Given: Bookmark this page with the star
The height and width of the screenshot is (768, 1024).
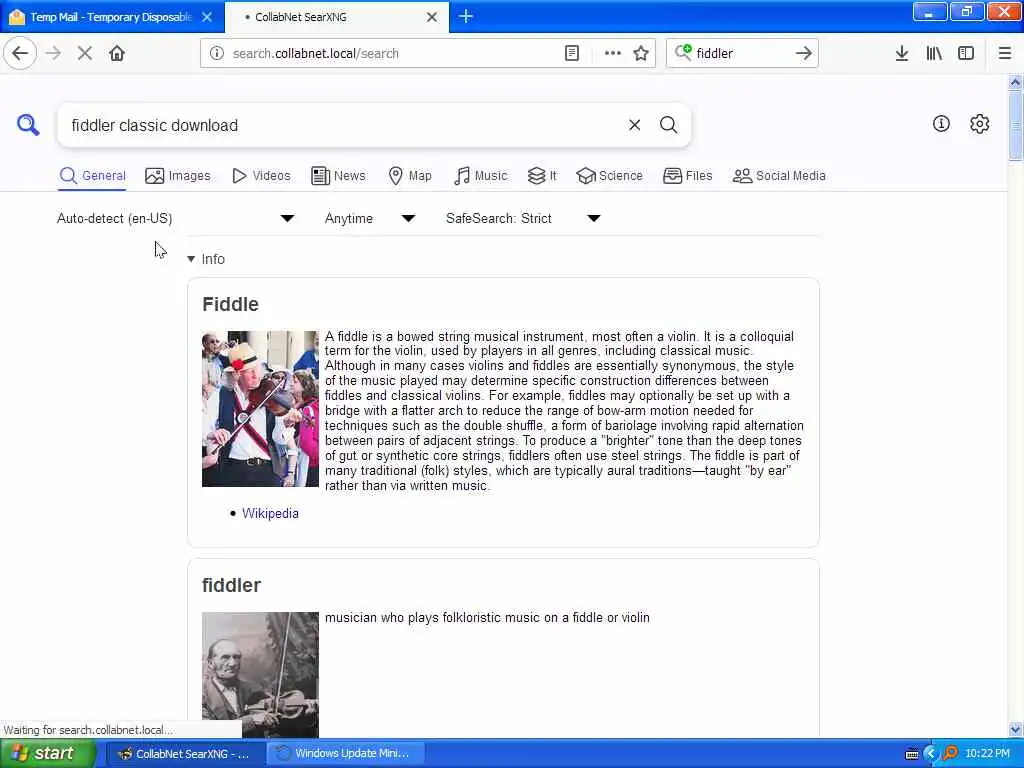Looking at the screenshot, I should 641,53.
